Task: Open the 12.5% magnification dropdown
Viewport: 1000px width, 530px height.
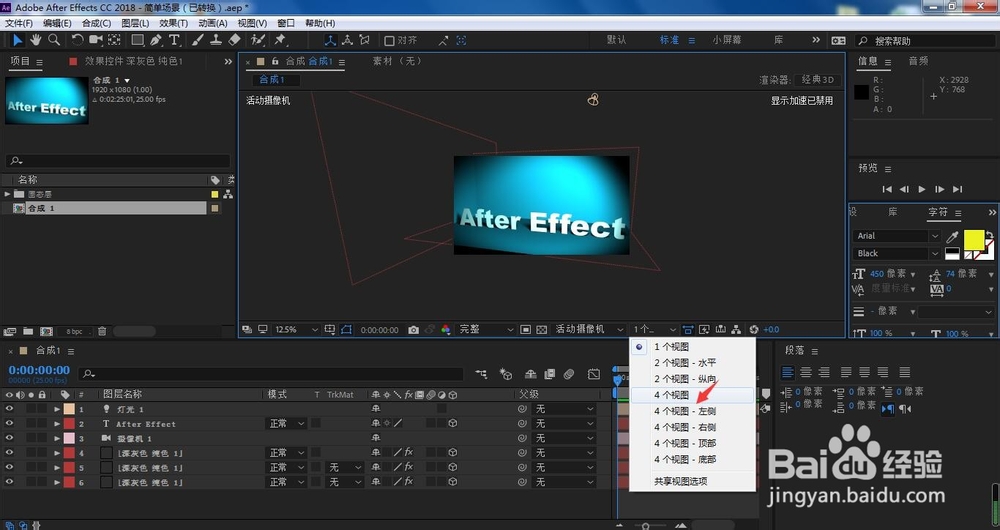Action: (x=296, y=330)
